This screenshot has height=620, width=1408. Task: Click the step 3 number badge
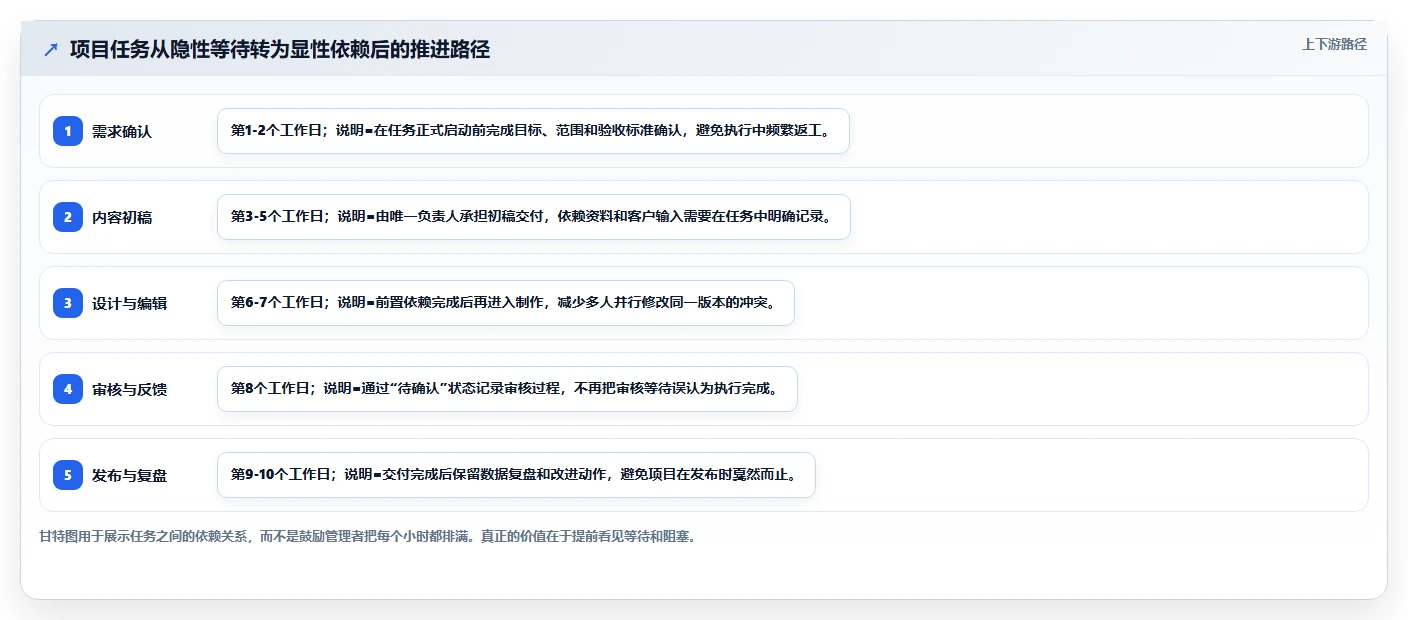[x=68, y=303]
